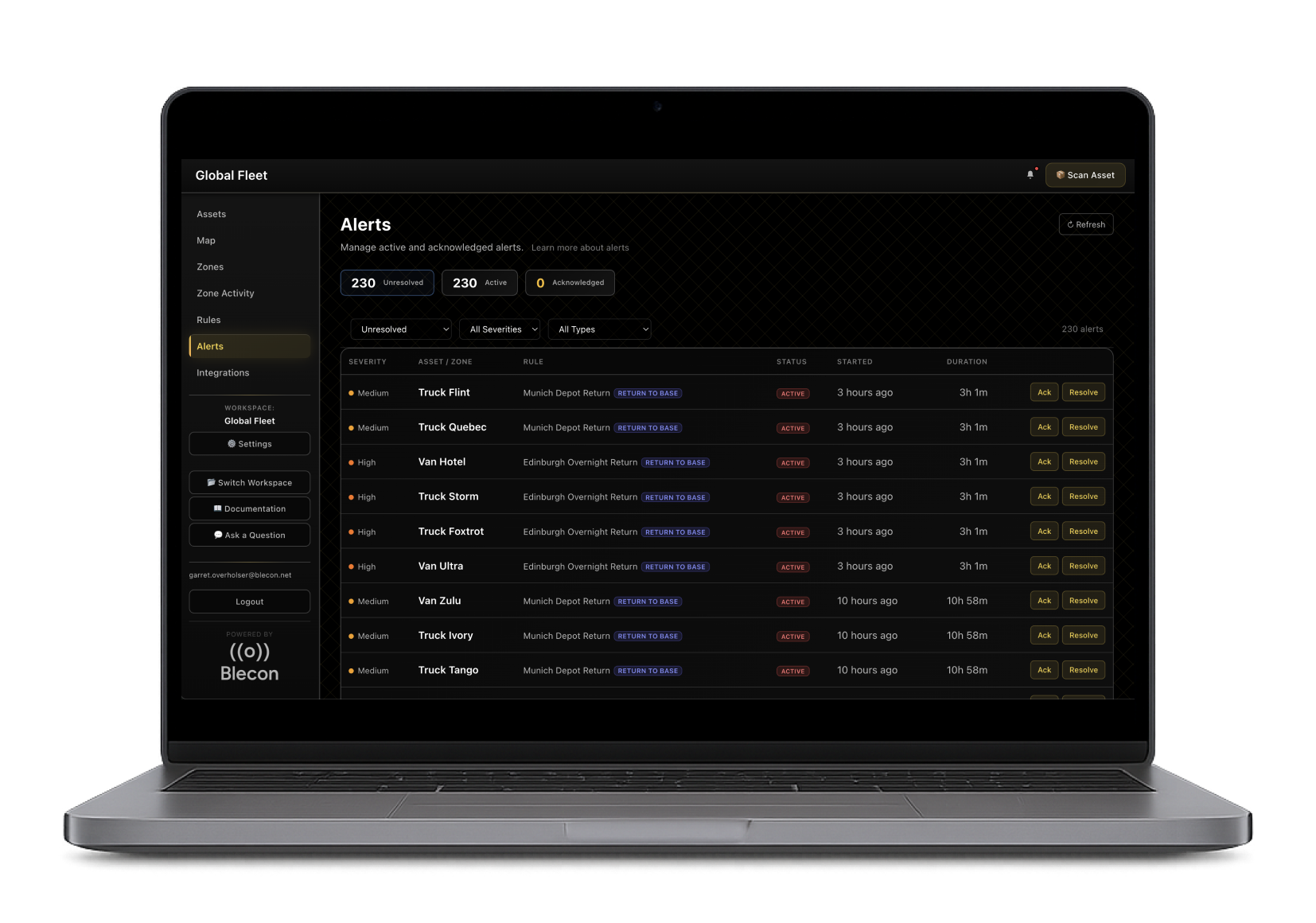Click the Blecon logo at the sidebar bottom
Screen dimensions: 1316x923
tap(249, 660)
